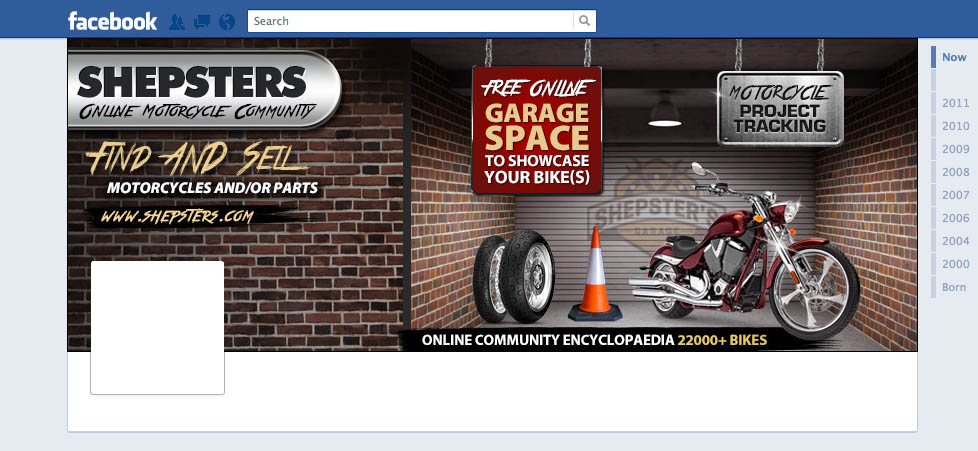Click the Shepsters cover photo motorcycle

click(745, 250)
